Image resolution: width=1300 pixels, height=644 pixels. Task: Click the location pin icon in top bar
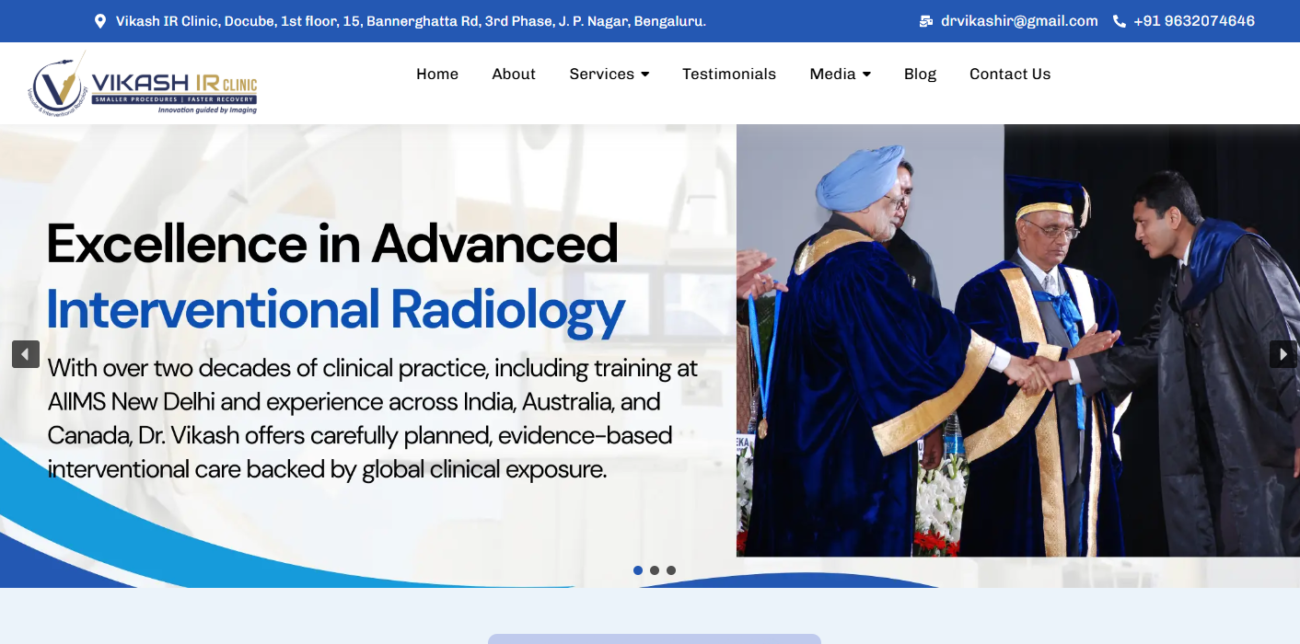[x=100, y=21]
